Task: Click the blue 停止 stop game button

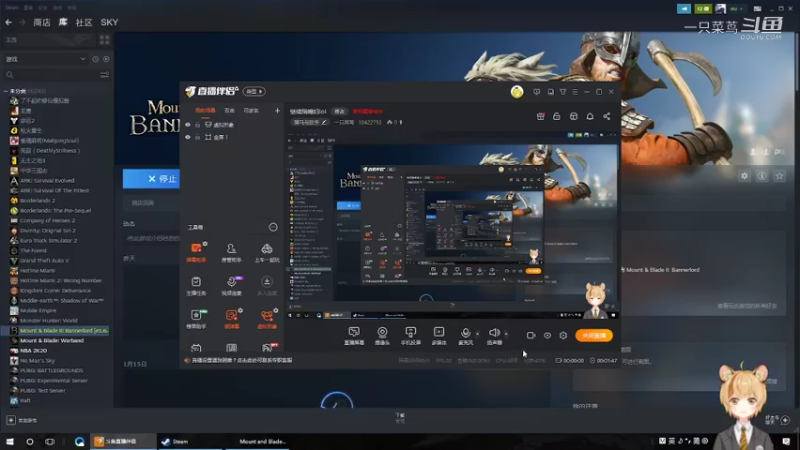Action: point(152,179)
